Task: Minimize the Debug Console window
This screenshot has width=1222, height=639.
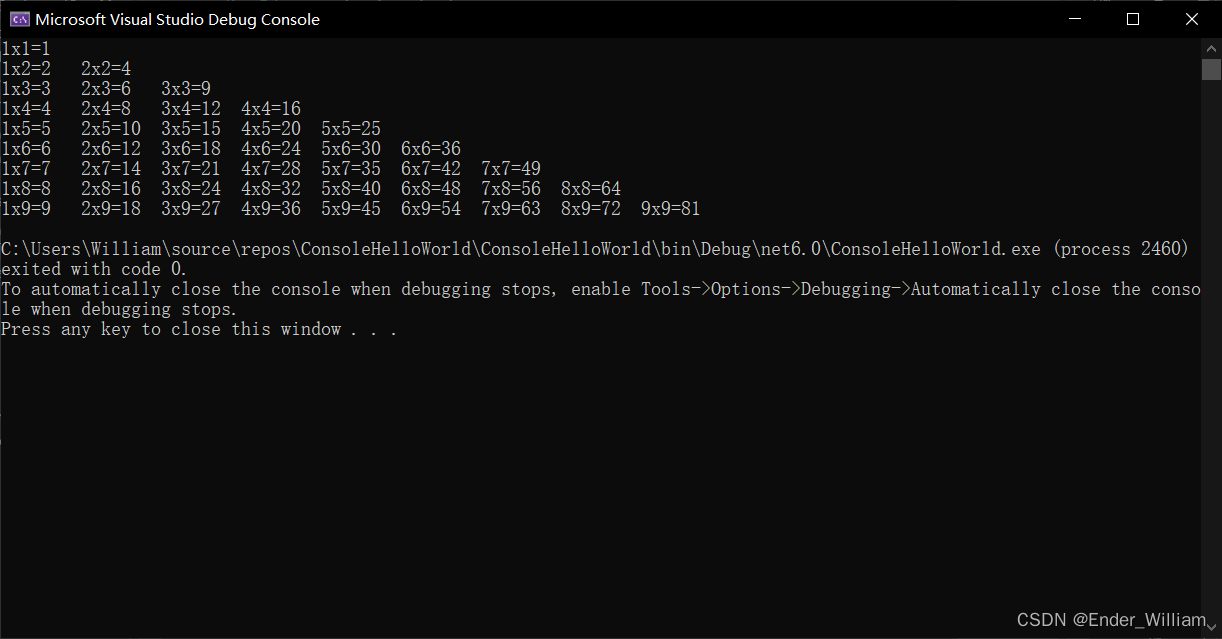Action: (x=1075, y=19)
